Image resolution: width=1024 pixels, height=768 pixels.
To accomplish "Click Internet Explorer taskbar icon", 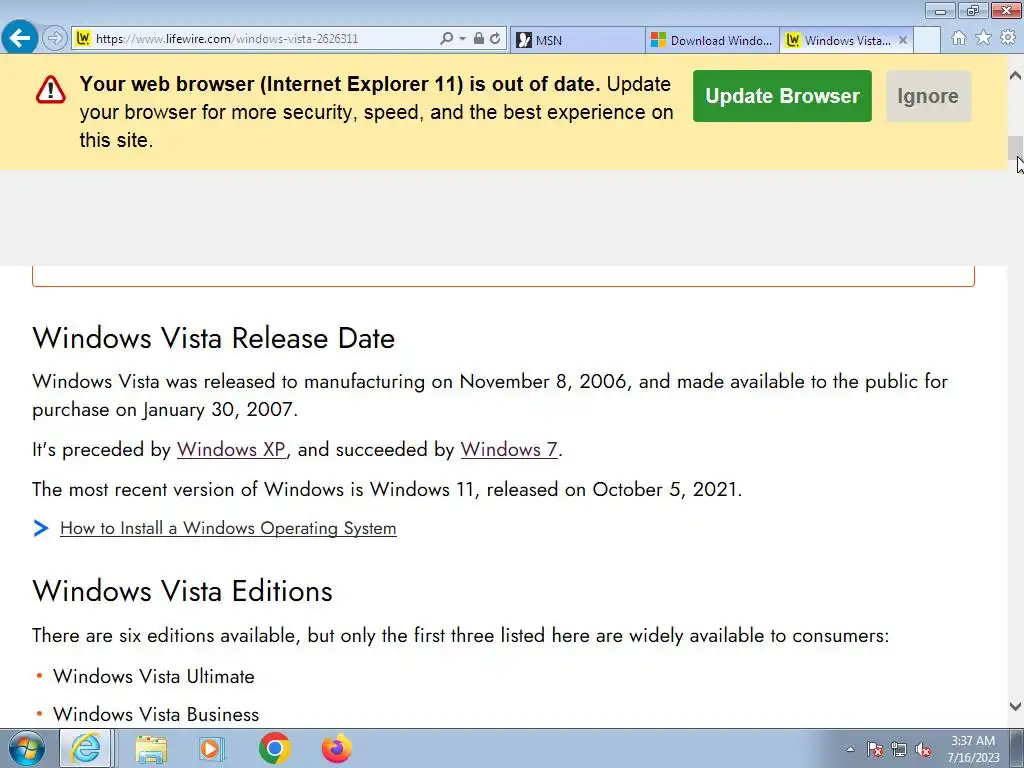I will point(86,748).
